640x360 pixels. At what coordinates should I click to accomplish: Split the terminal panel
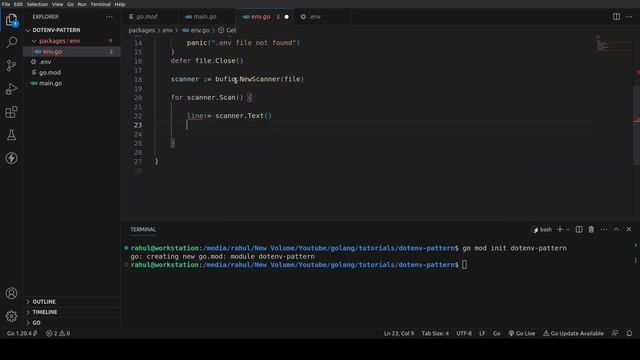(579, 229)
